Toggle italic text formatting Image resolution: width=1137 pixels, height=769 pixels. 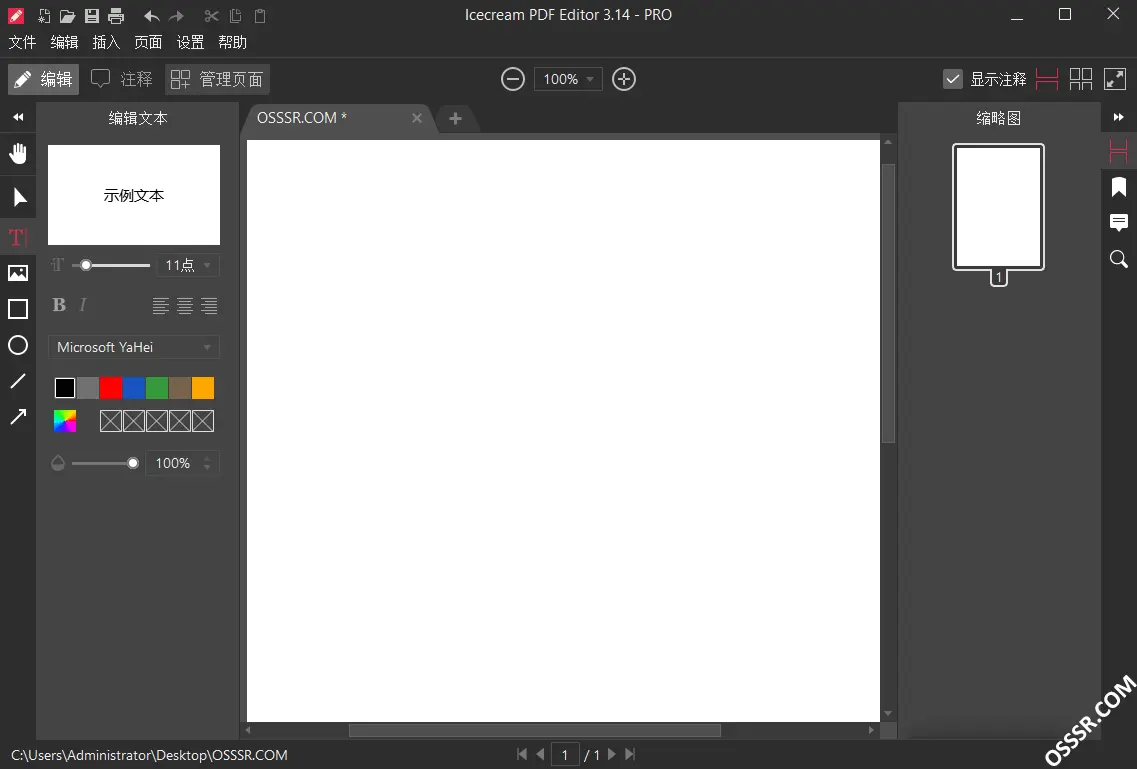pyautogui.click(x=83, y=305)
